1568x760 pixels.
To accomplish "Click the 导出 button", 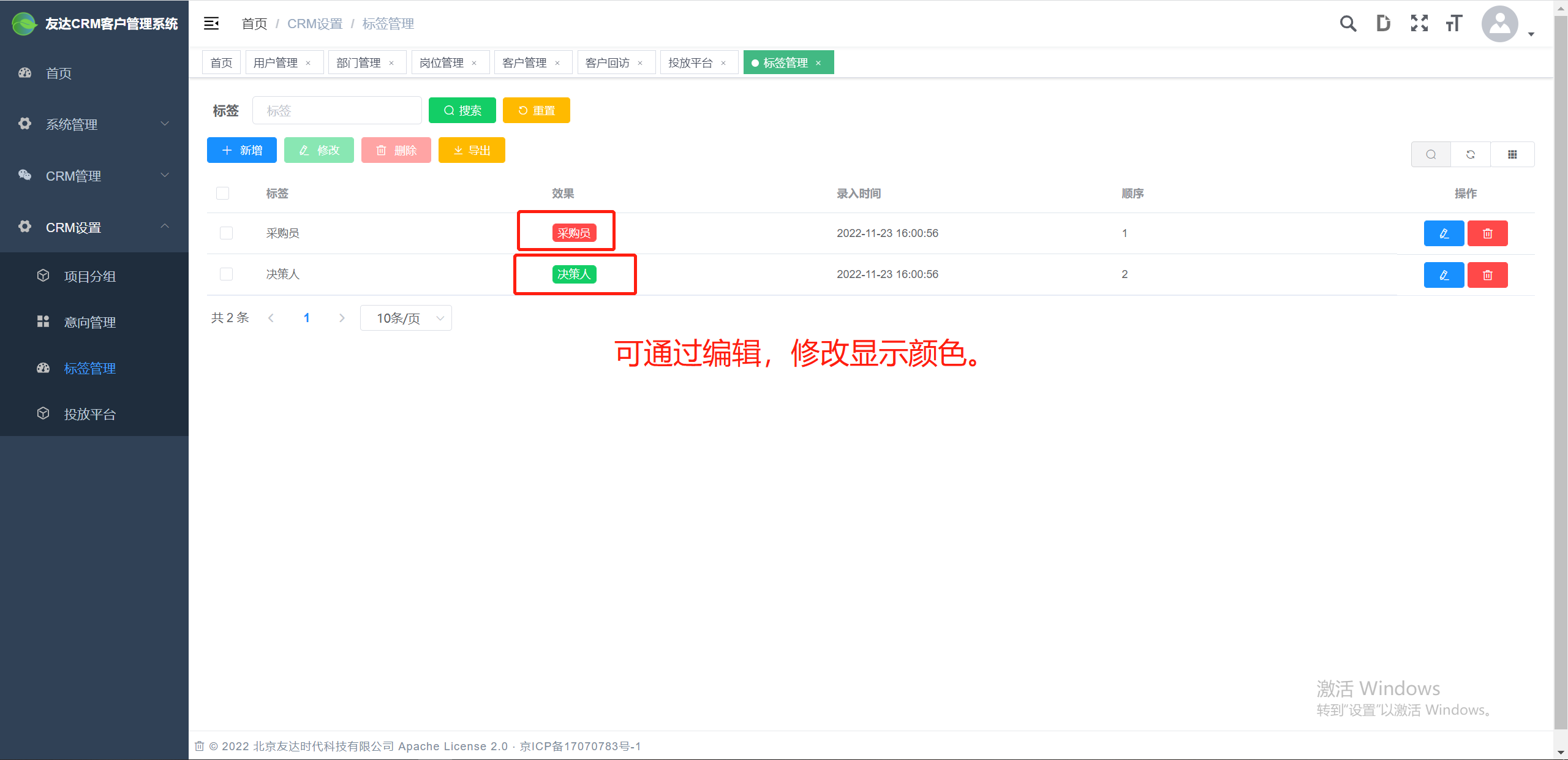I will click(472, 150).
